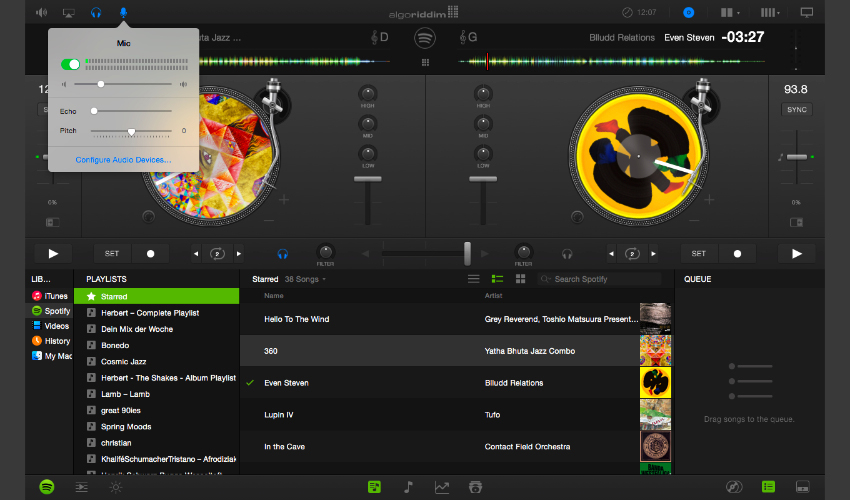Toggle SYNC on the right deck
This screenshot has height=500, width=850.
(x=796, y=110)
